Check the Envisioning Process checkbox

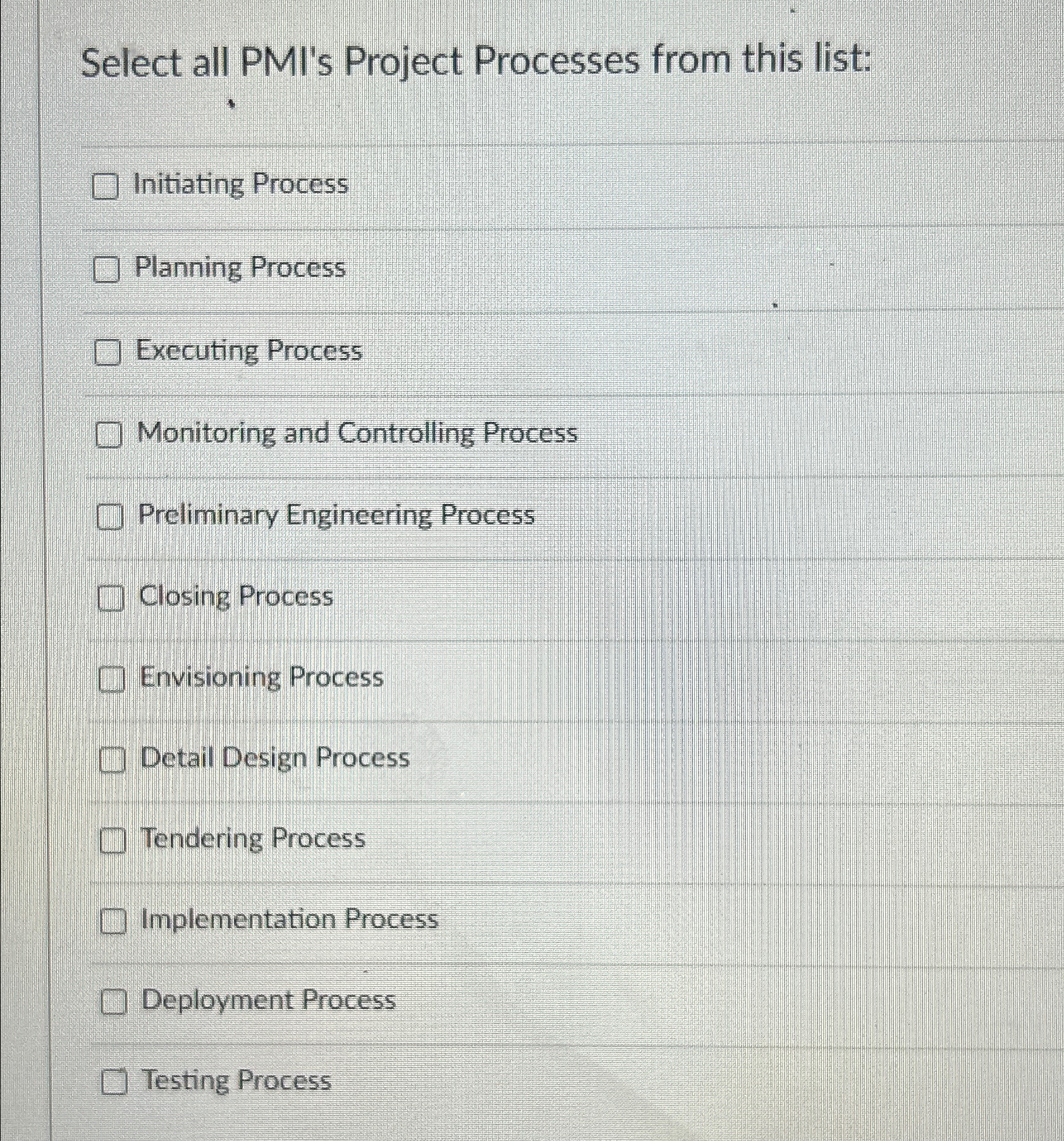pos(113,679)
